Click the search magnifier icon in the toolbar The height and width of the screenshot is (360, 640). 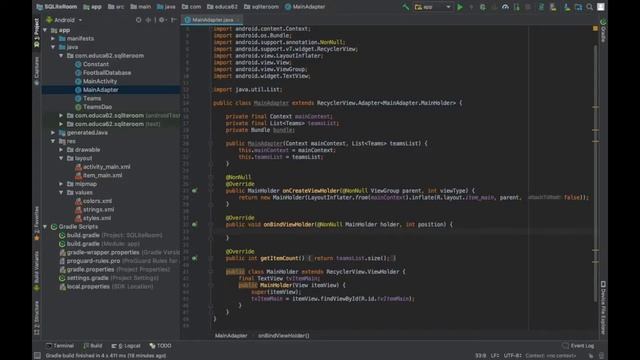point(589,7)
